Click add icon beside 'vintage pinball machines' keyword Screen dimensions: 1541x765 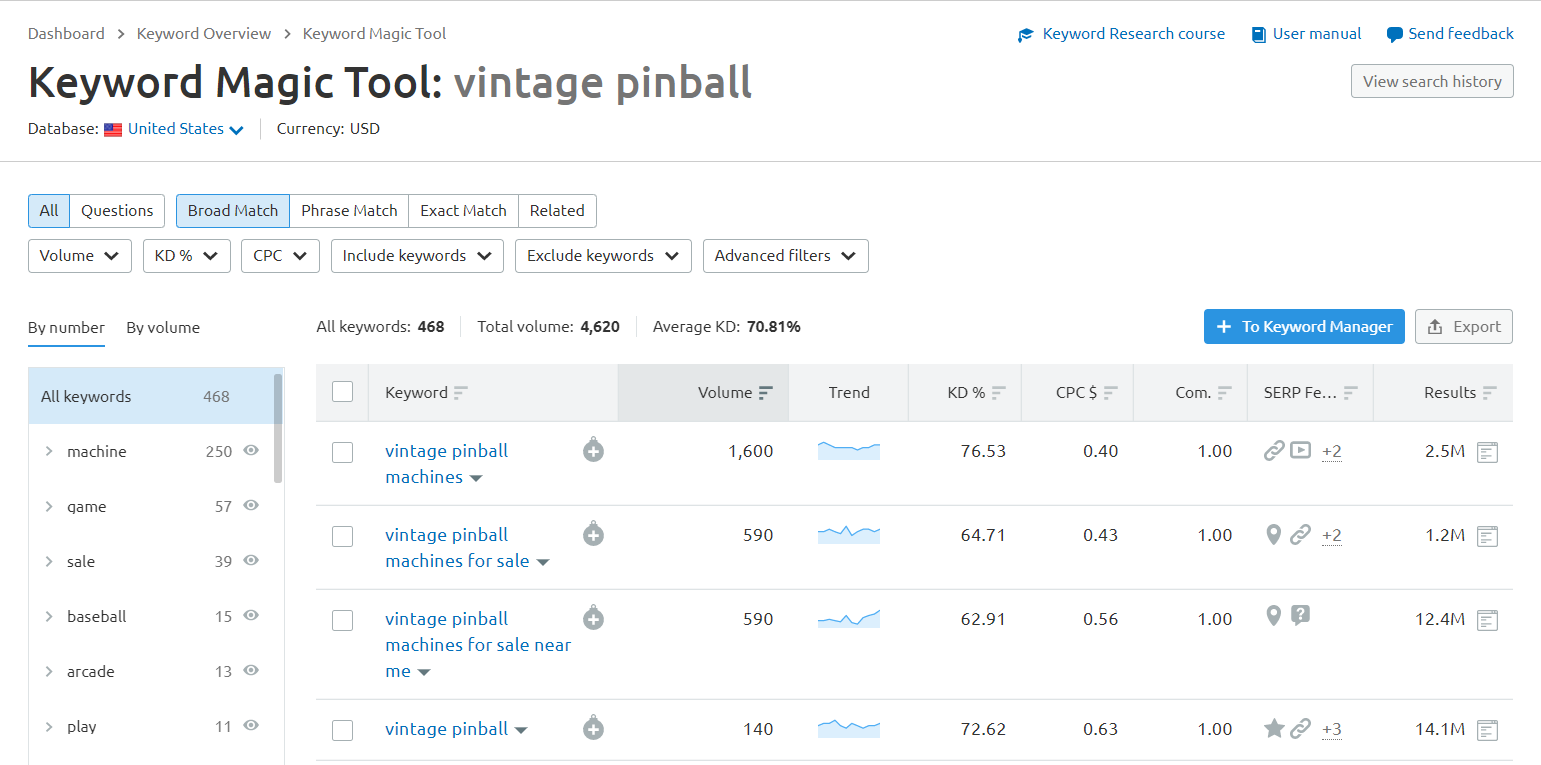click(593, 451)
